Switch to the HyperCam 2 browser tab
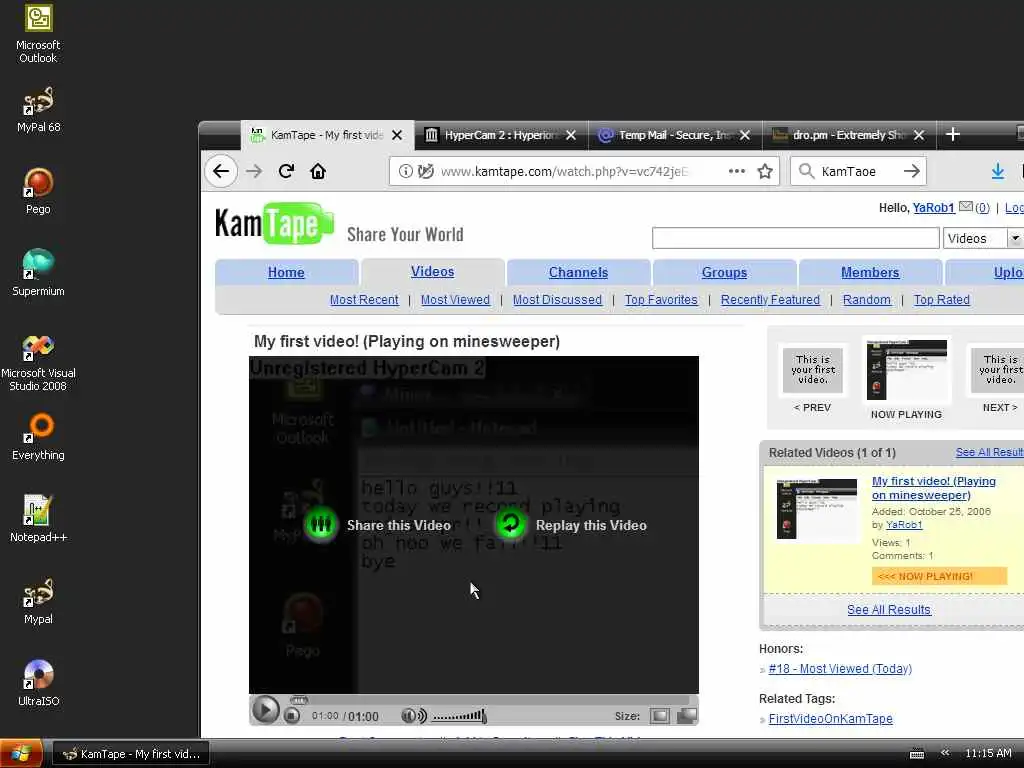This screenshot has width=1024, height=768. pyautogui.click(x=501, y=135)
